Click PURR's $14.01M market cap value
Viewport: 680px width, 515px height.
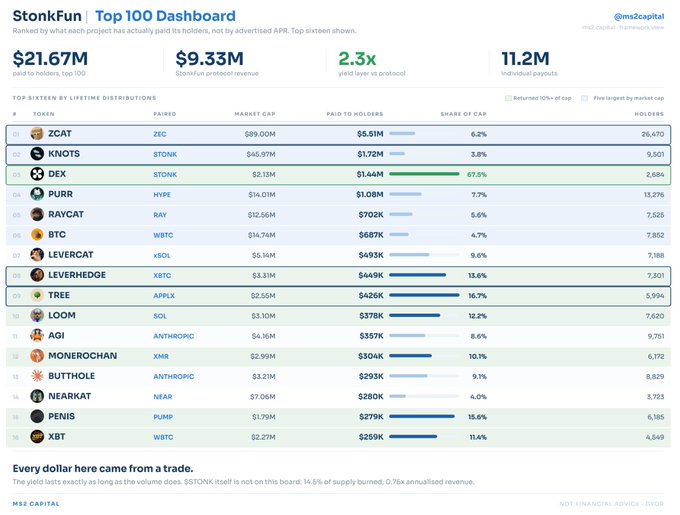tap(262, 195)
